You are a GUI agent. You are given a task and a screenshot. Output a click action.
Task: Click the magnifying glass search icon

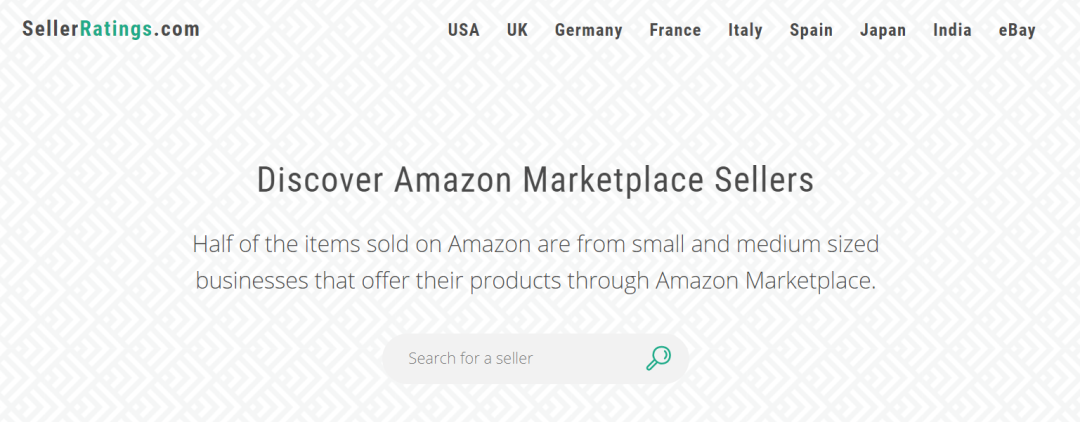coord(658,358)
